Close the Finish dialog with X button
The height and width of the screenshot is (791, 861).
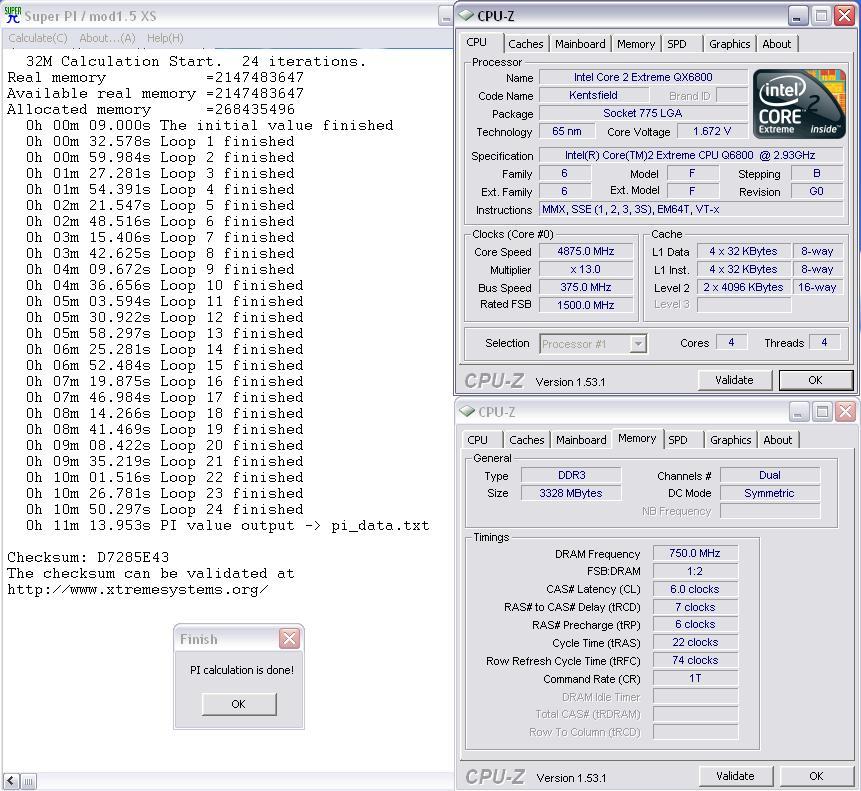[289, 638]
